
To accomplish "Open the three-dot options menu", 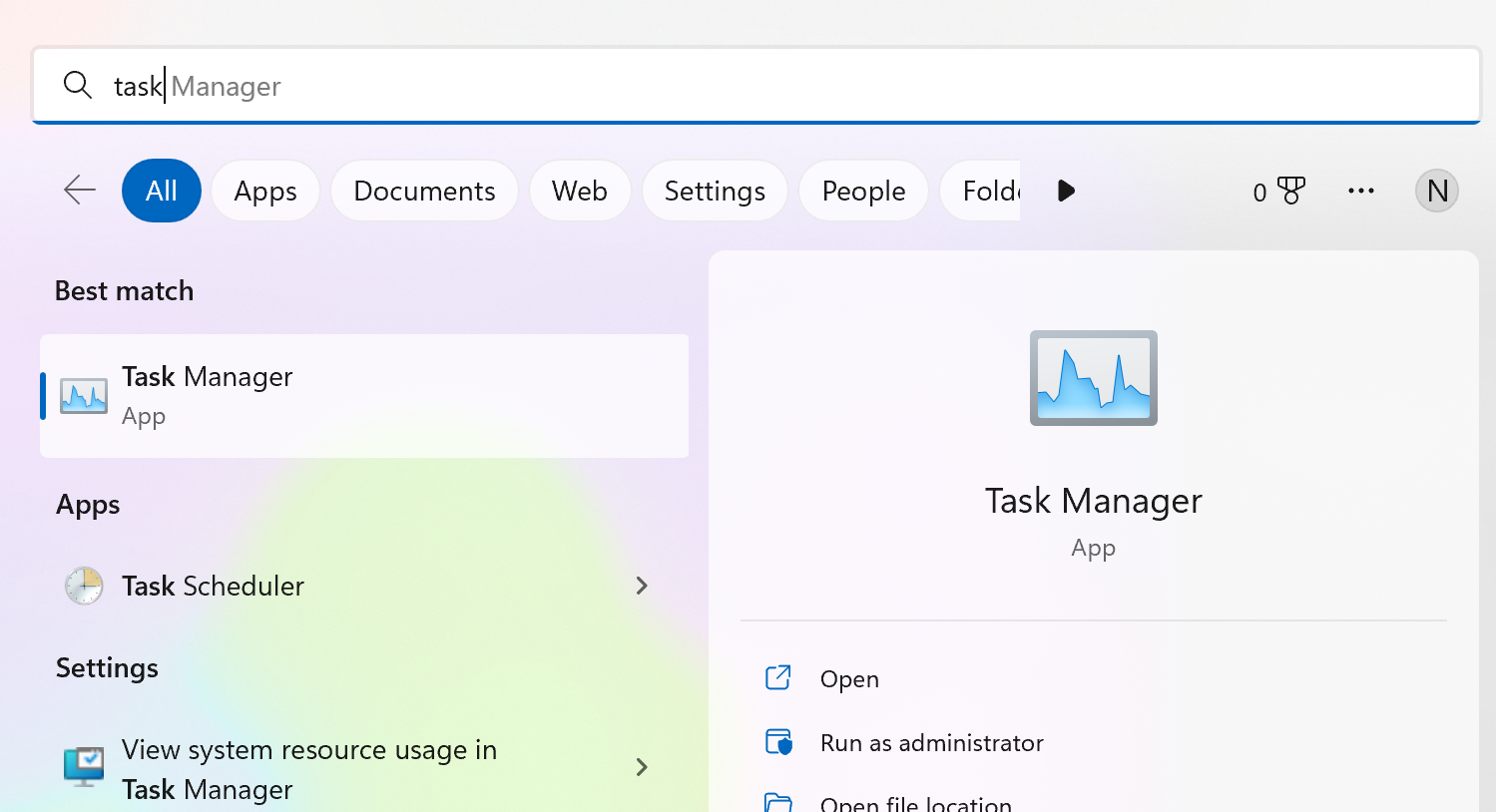I will (x=1361, y=191).
